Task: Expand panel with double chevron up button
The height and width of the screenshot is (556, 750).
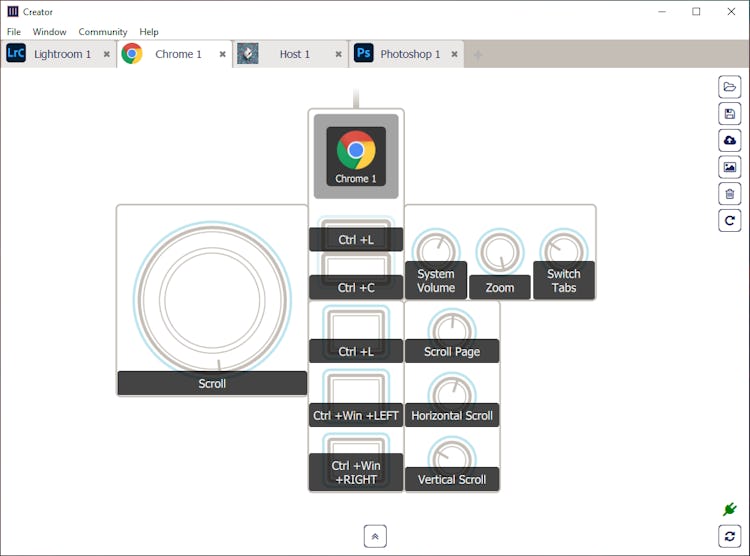Action: coord(375,536)
